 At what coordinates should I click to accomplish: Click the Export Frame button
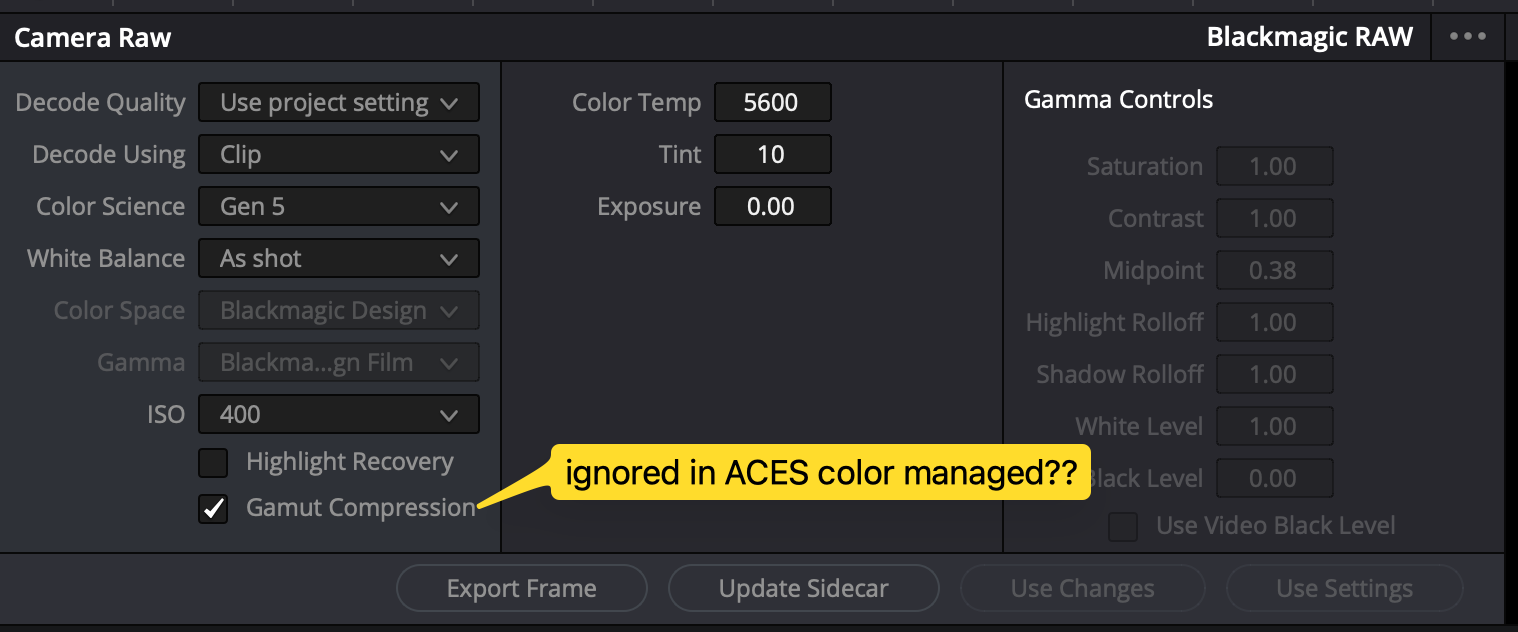click(521, 589)
